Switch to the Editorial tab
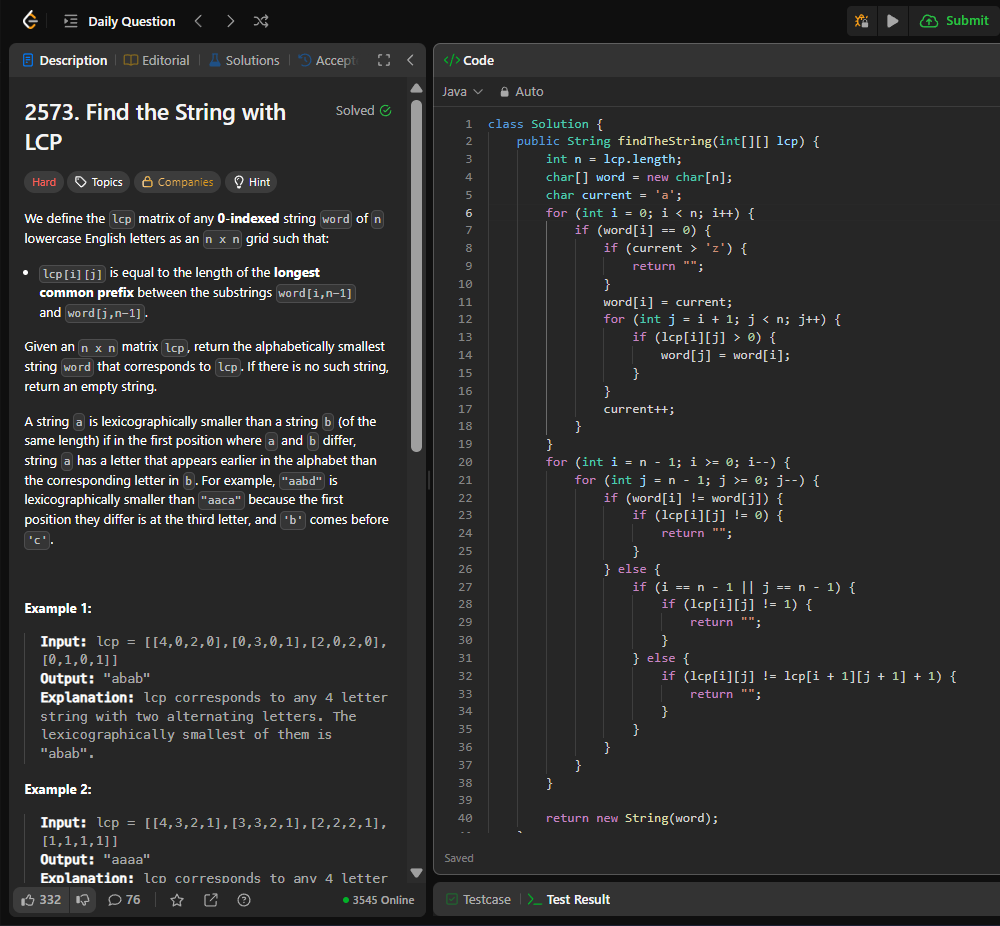1000x926 pixels. pyautogui.click(x=157, y=60)
